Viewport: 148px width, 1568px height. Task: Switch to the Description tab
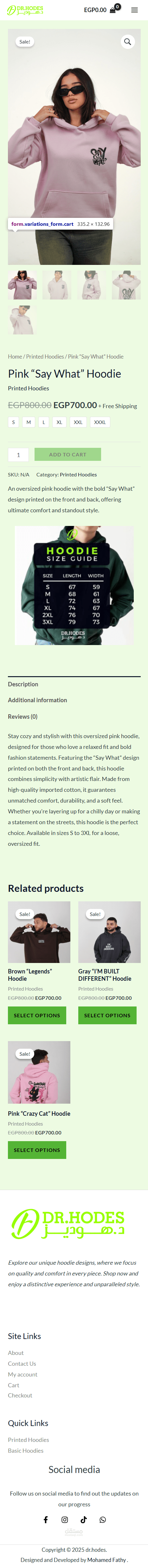[23, 684]
